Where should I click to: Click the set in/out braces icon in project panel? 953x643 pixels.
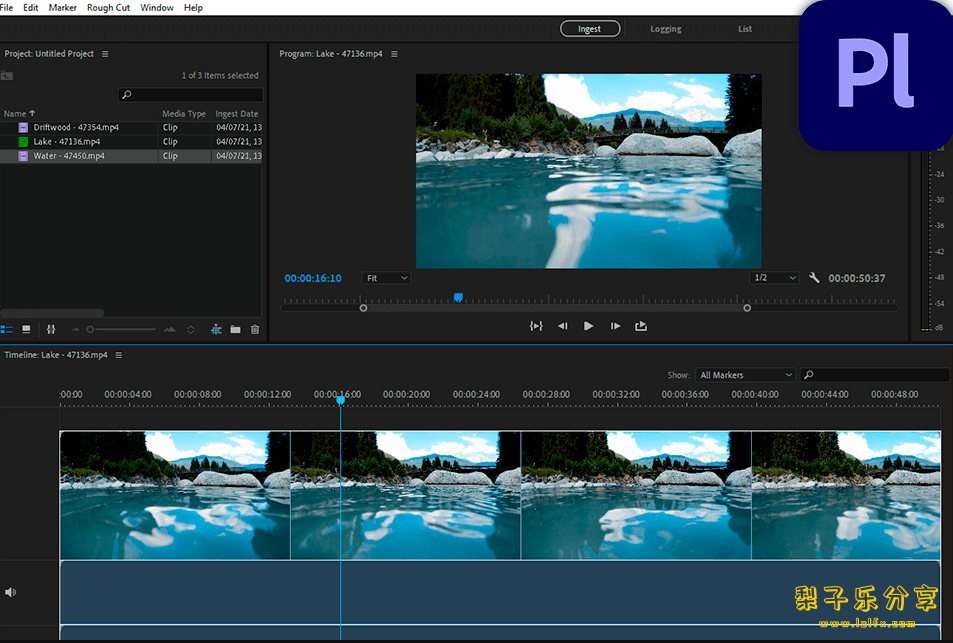pyautogui.click(x=51, y=329)
